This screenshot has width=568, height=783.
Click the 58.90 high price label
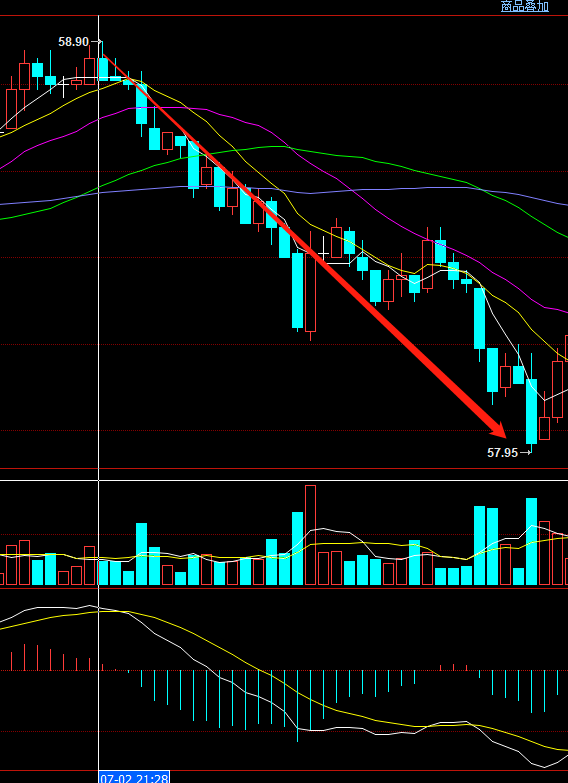tap(73, 42)
